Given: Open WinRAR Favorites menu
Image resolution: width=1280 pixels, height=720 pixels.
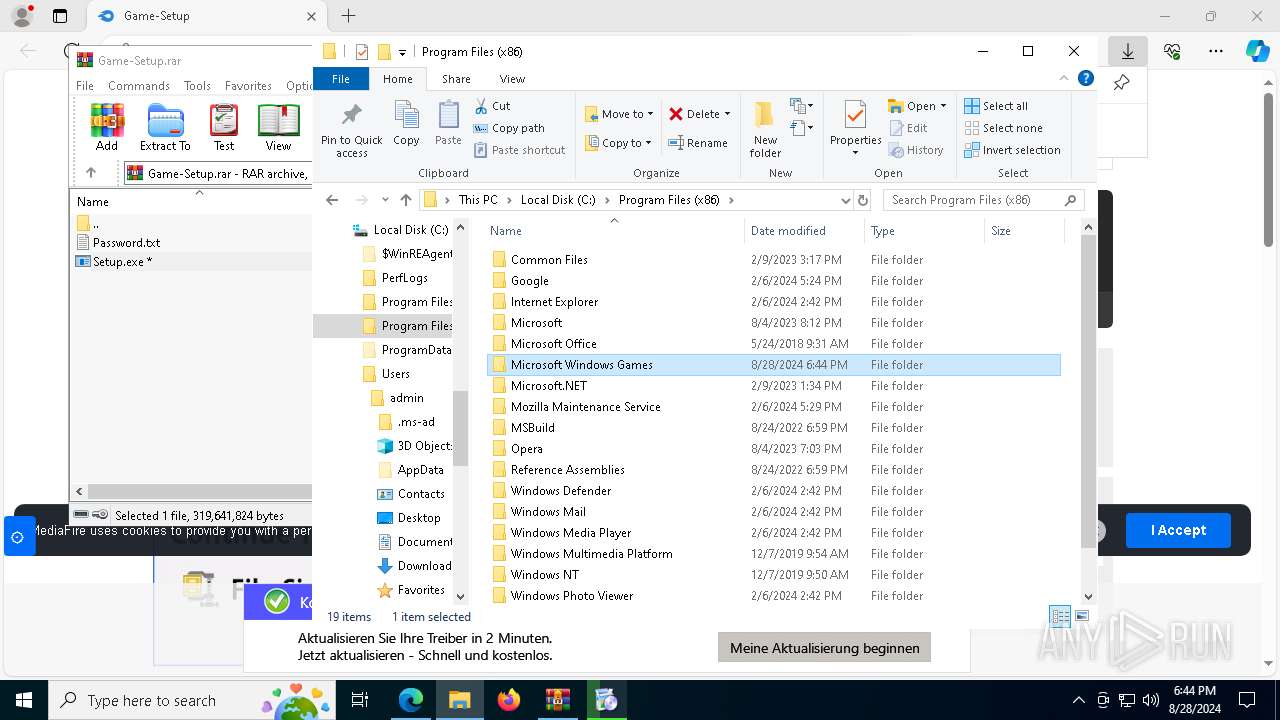Looking at the screenshot, I should coord(248,86).
